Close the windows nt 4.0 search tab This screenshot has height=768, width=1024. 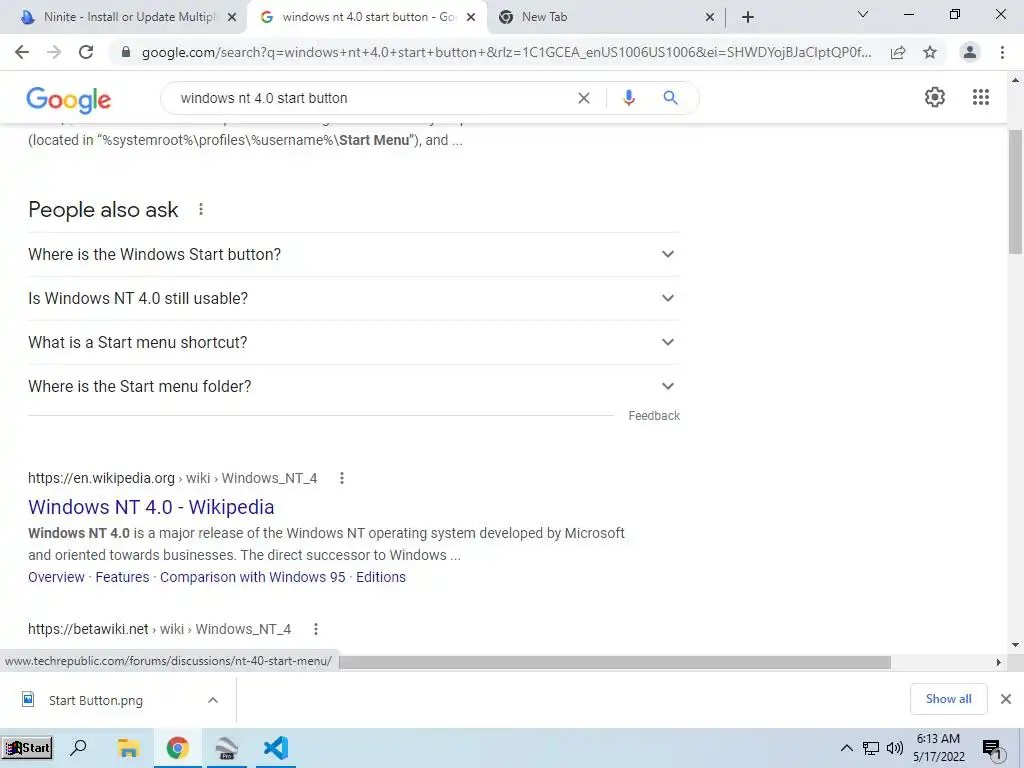click(471, 18)
